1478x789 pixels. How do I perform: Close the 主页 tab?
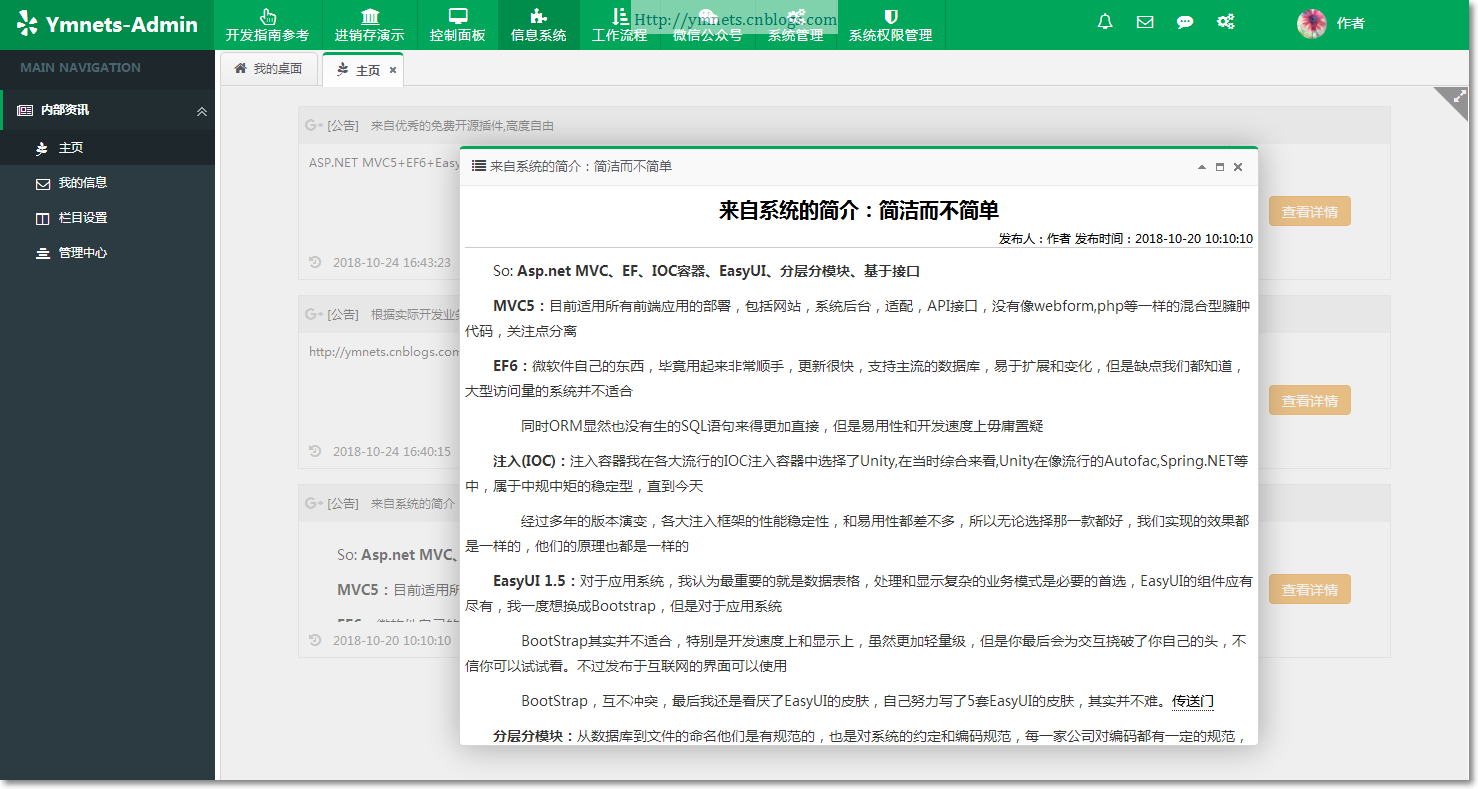click(x=393, y=70)
